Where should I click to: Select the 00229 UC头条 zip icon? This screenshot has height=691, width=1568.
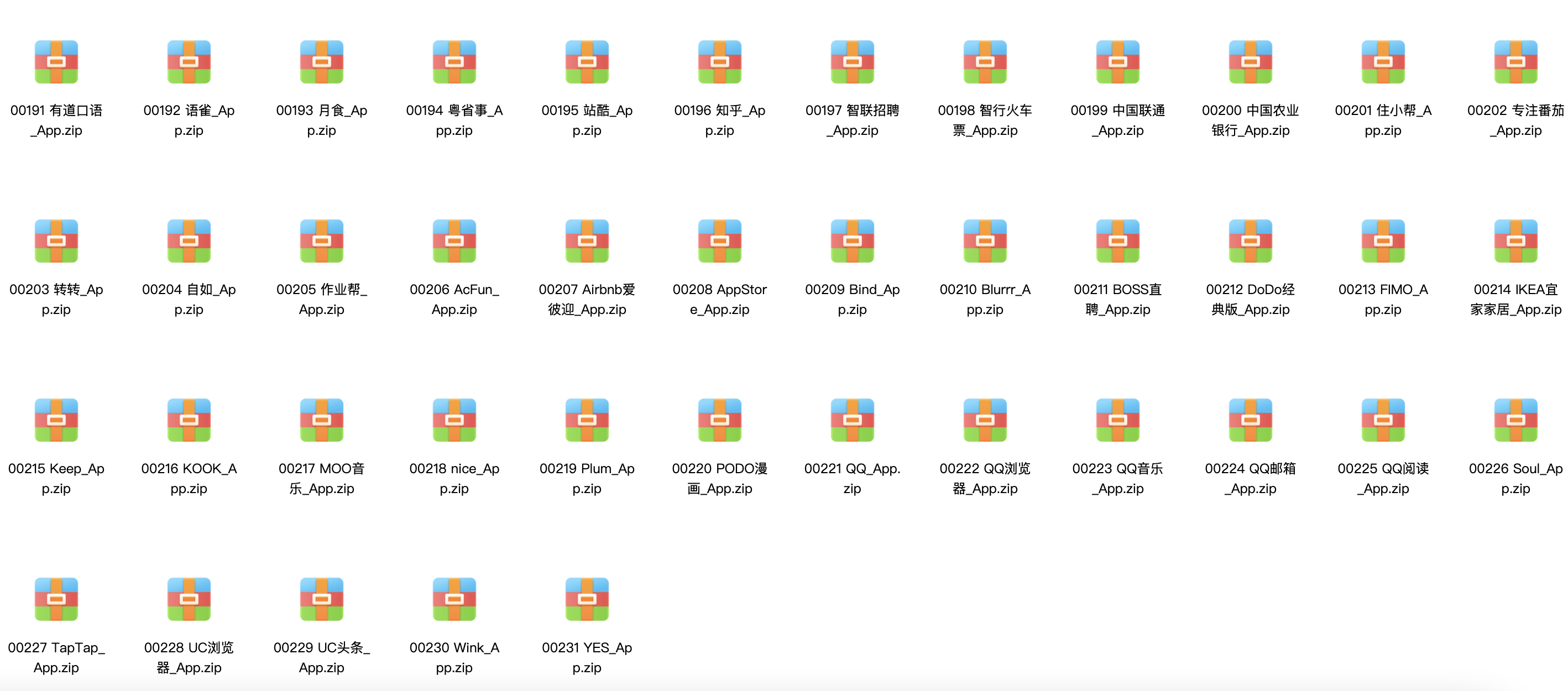pyautogui.click(x=321, y=599)
